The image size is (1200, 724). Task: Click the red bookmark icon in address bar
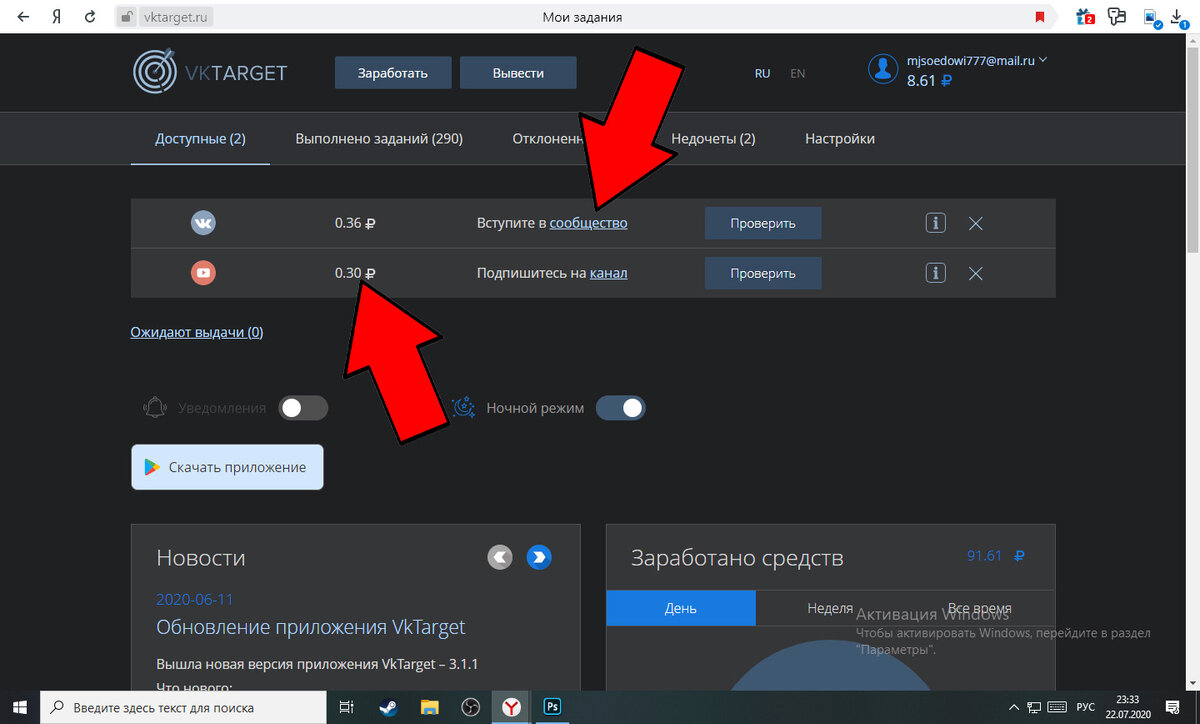coord(1041,17)
